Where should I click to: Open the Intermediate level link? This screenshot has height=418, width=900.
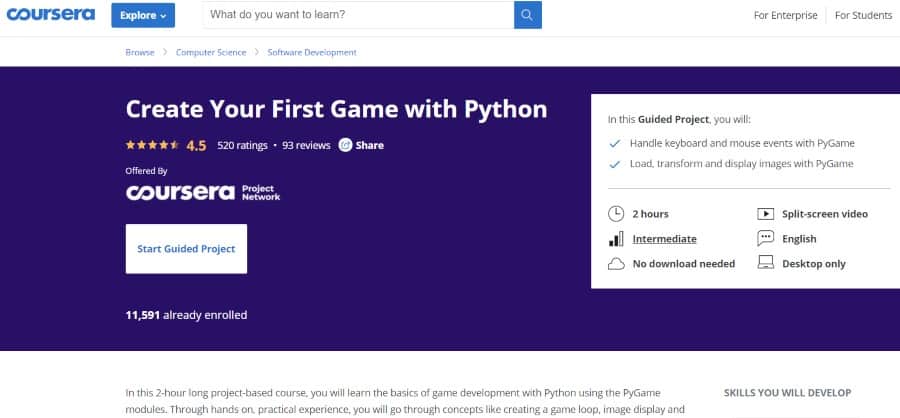(665, 239)
